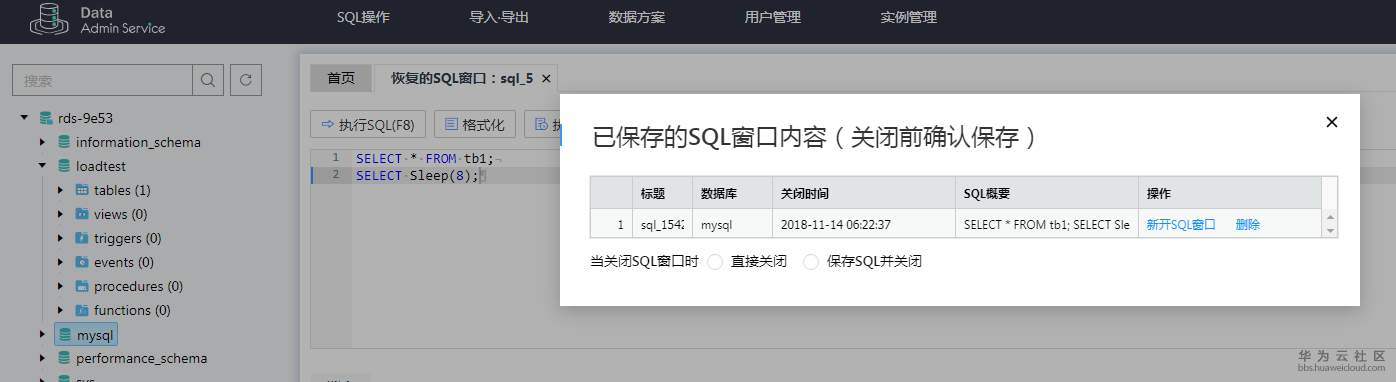Click the mysql database icon
The image size is (1396, 382).
point(65,334)
